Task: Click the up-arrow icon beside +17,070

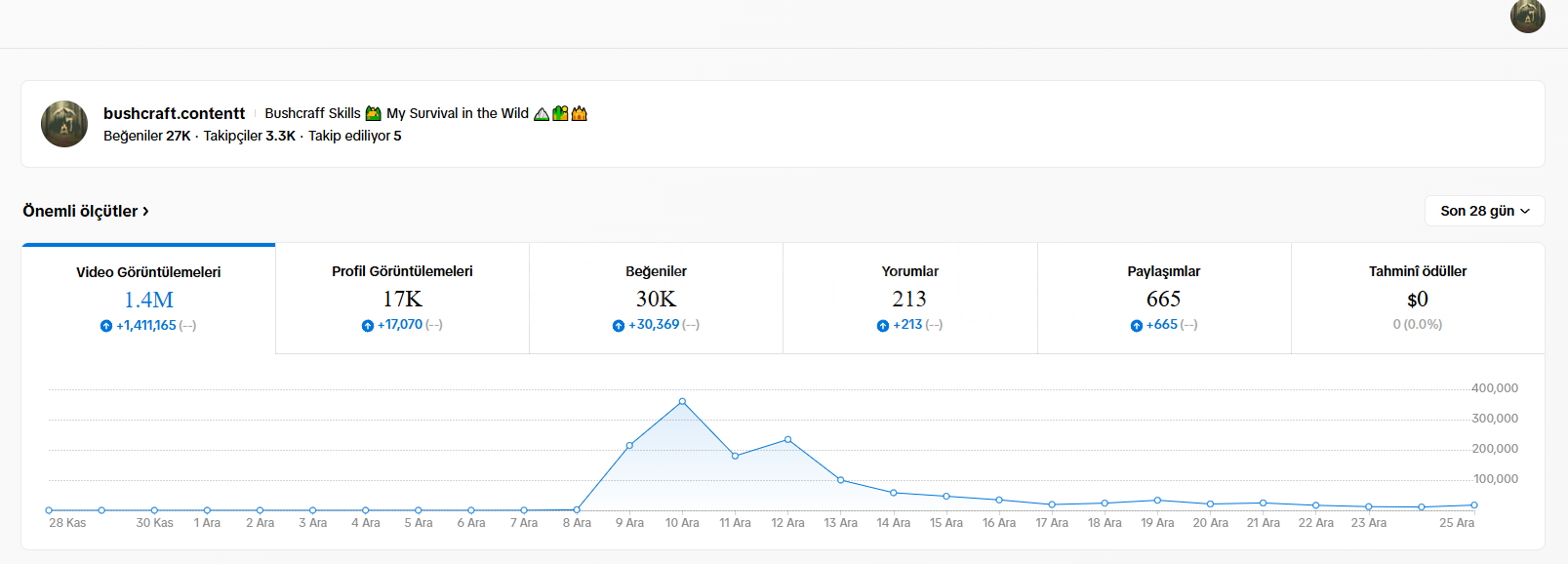Action: (x=368, y=325)
